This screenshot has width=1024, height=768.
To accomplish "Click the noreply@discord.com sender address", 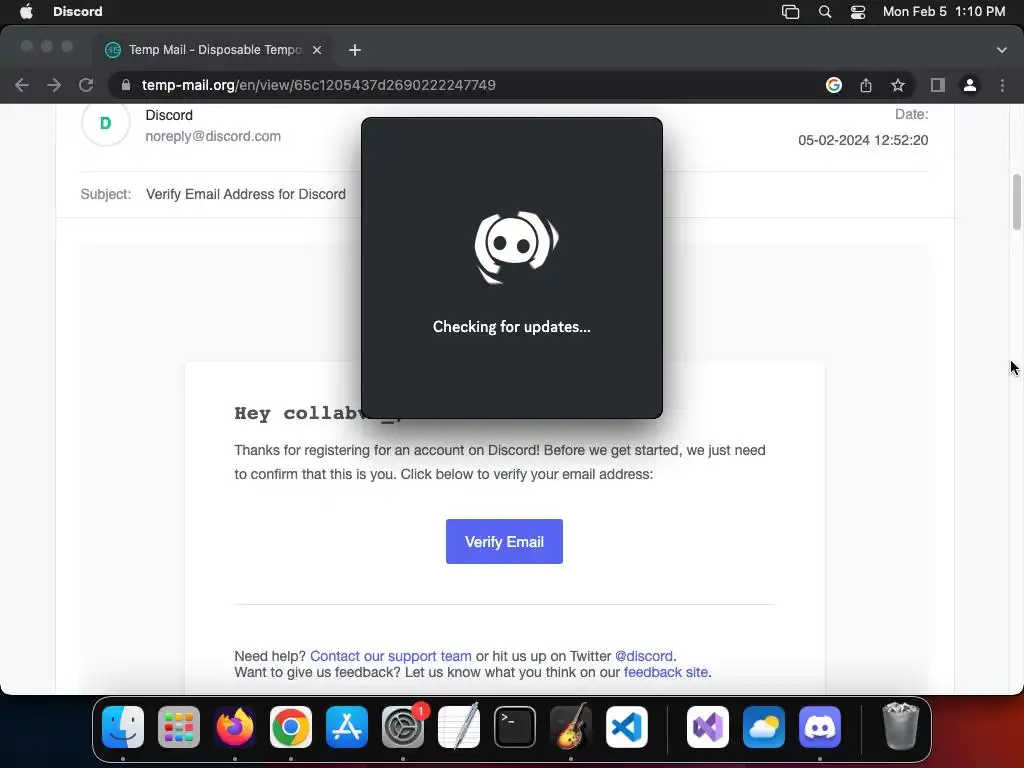I will point(213,136).
